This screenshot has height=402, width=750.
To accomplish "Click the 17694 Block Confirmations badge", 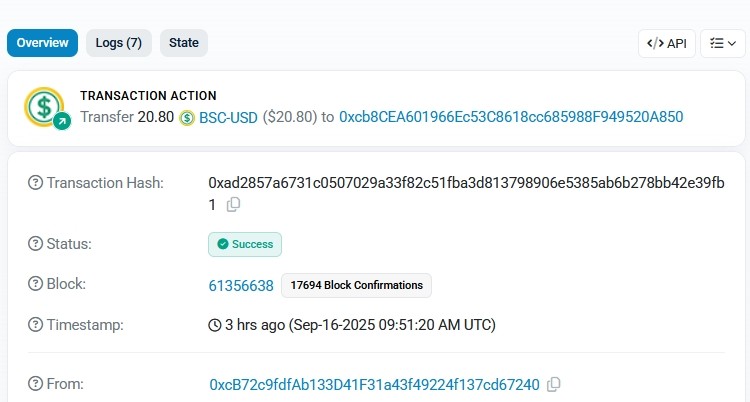I will point(356,285).
